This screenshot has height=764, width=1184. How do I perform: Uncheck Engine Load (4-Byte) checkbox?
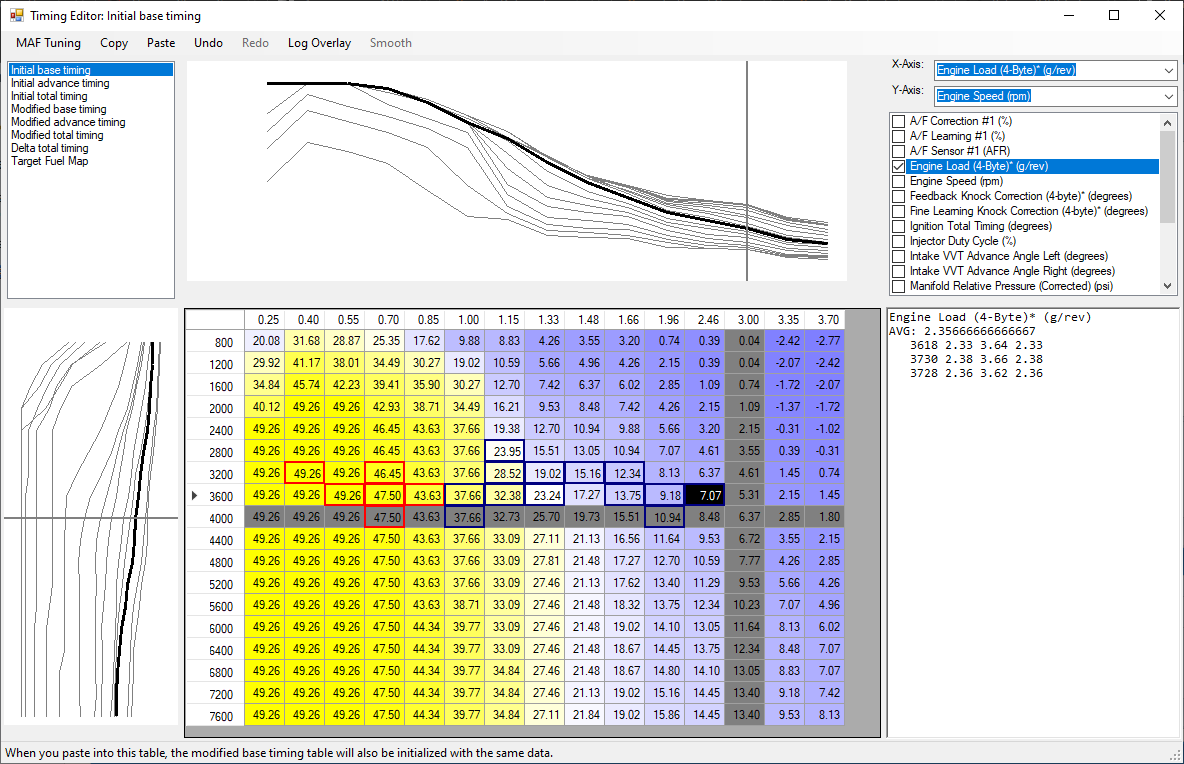898,166
